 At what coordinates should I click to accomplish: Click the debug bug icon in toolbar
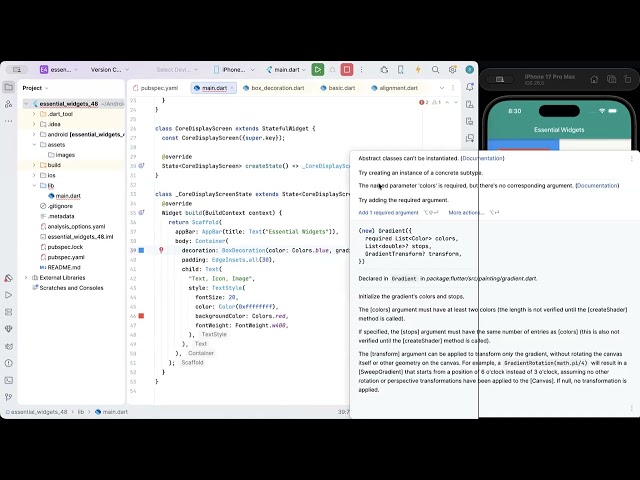click(384, 70)
